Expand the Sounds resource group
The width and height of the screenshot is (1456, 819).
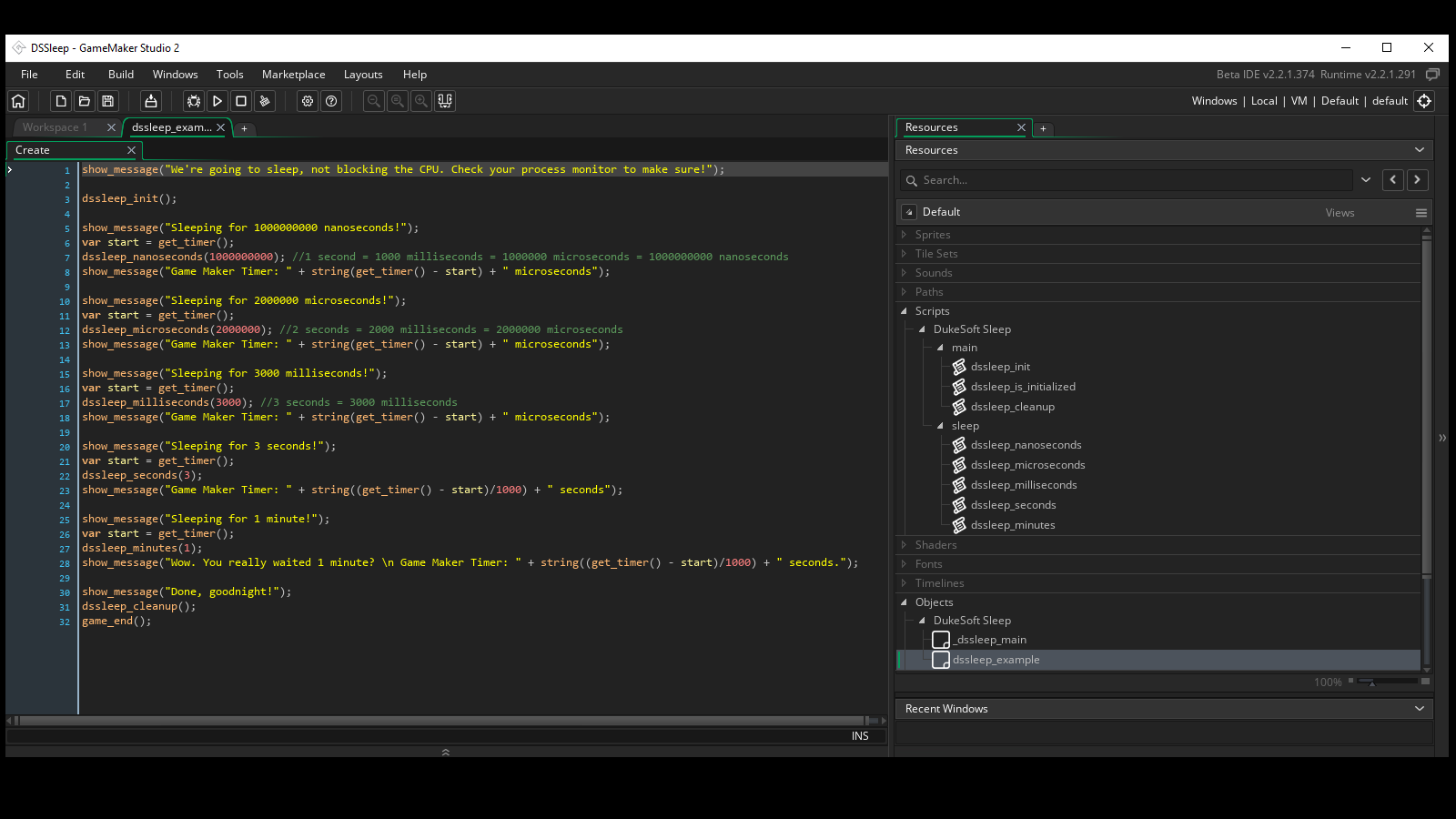point(904,273)
